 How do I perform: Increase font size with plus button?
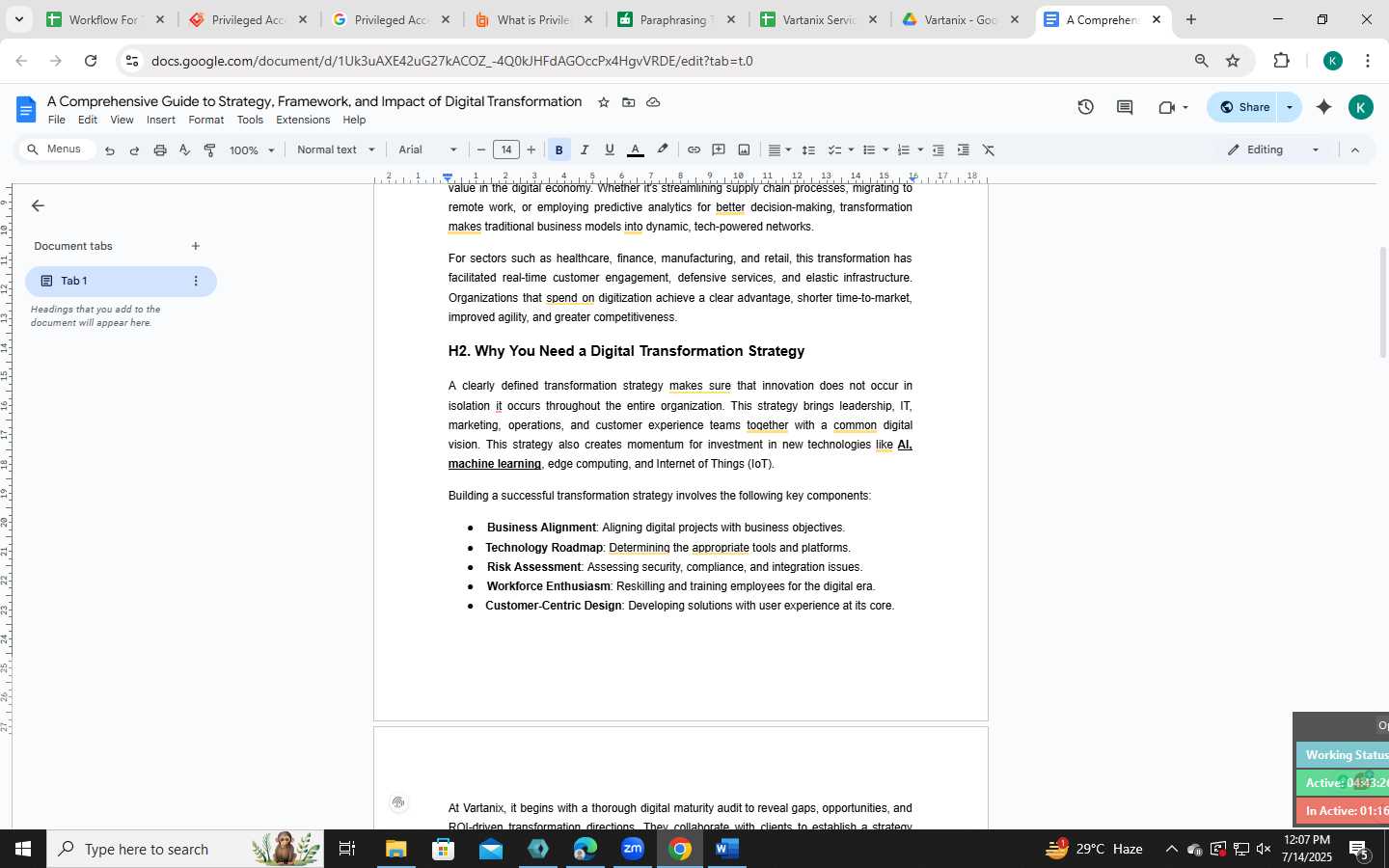(x=531, y=149)
